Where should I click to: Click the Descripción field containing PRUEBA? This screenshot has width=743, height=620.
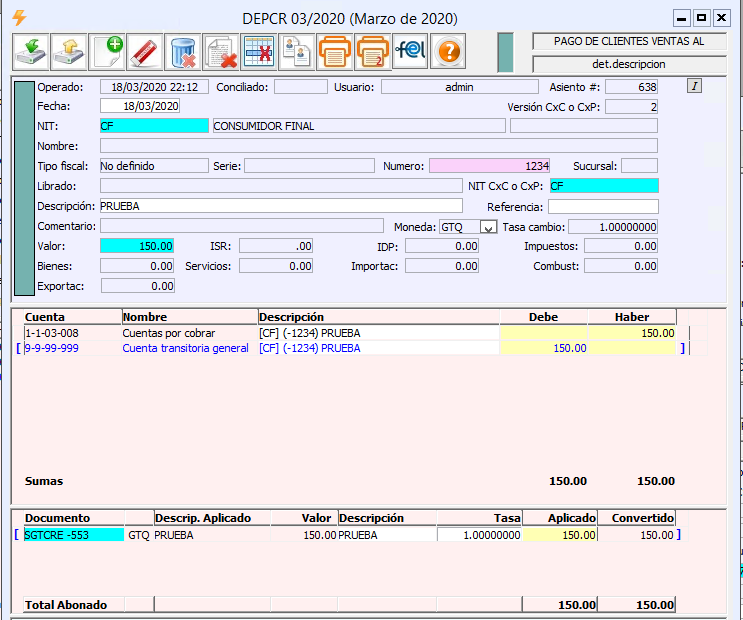point(281,206)
